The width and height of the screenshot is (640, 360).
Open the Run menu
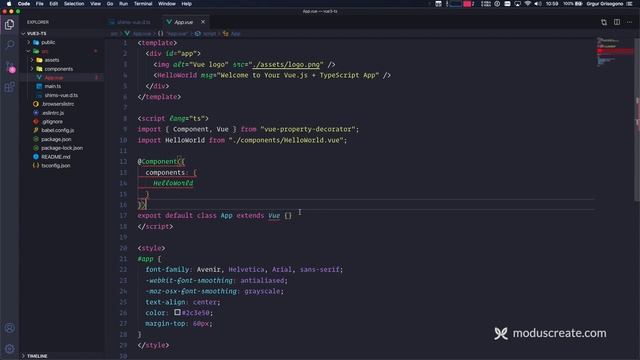(x=123, y=4)
